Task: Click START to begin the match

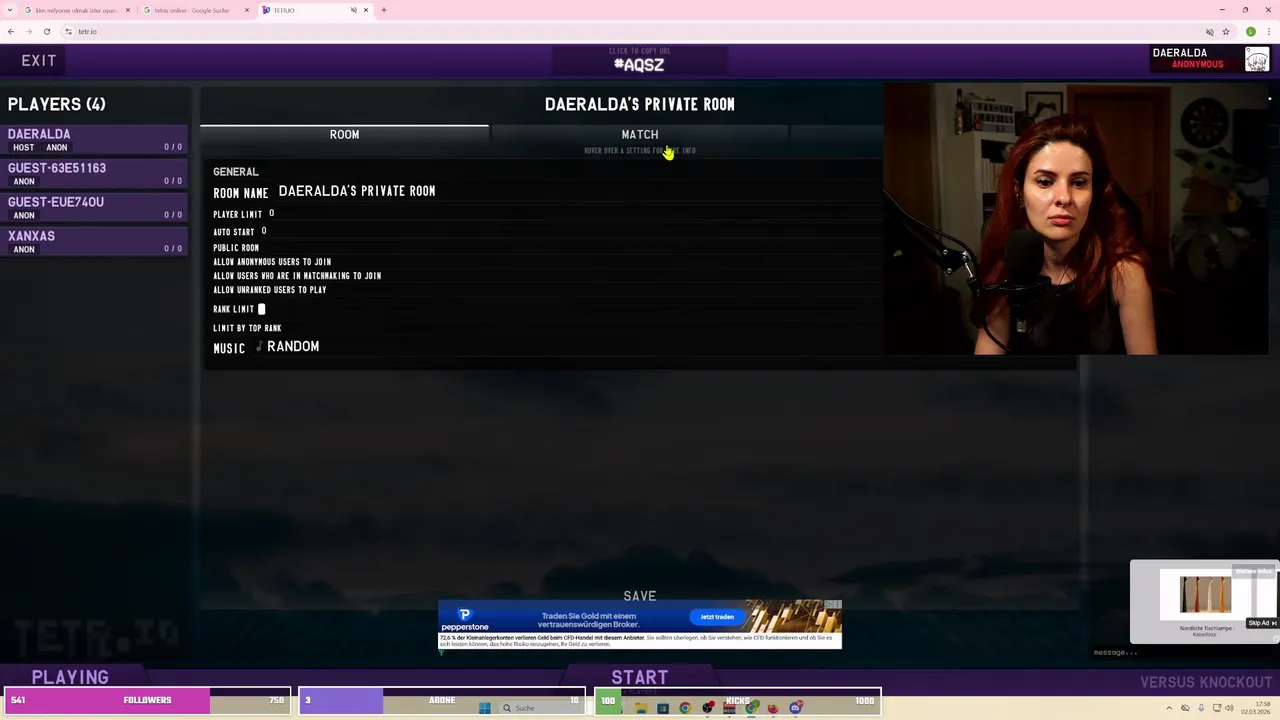Action: click(640, 677)
